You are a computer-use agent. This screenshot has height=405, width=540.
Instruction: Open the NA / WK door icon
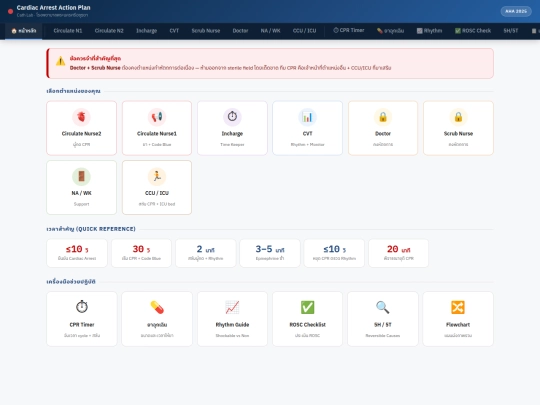click(81, 176)
